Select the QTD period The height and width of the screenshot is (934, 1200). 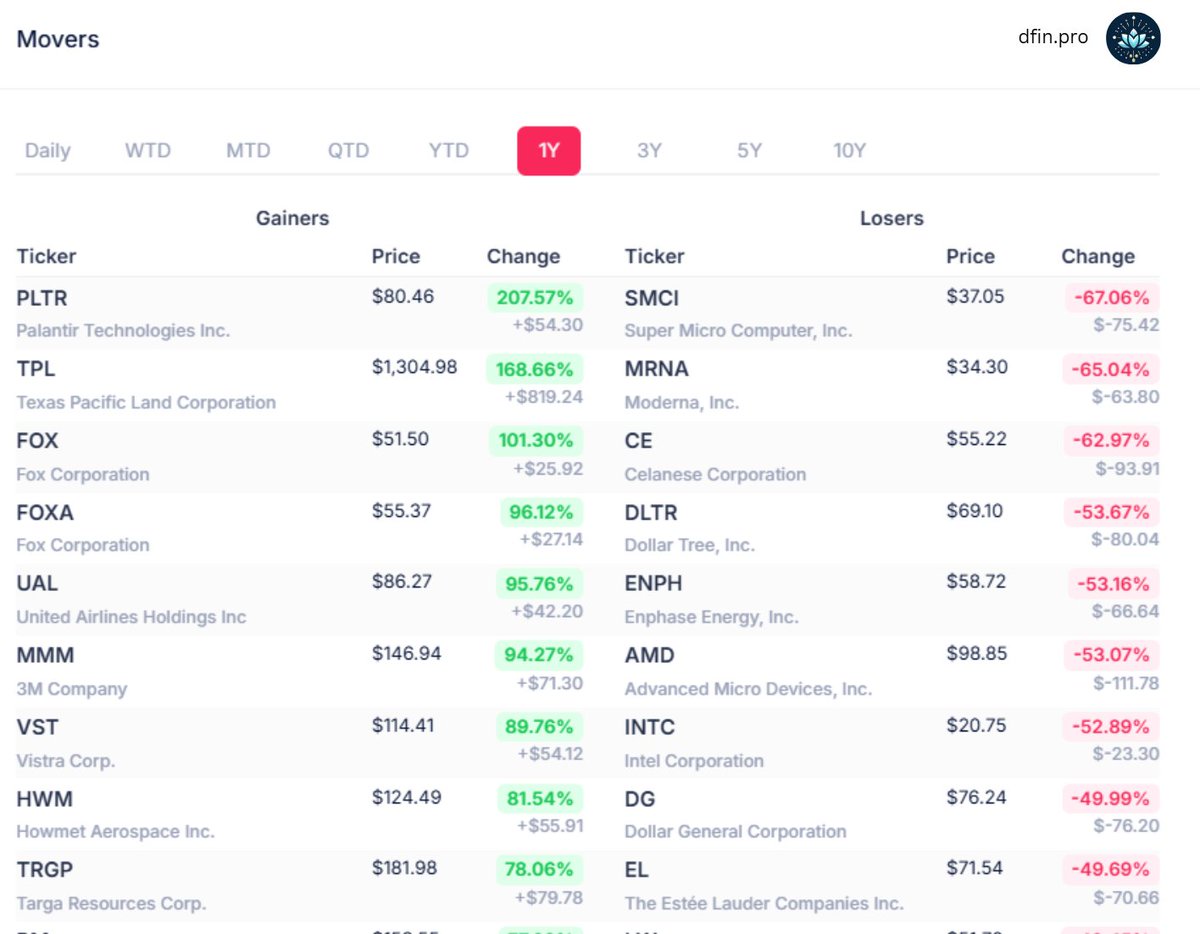[347, 150]
